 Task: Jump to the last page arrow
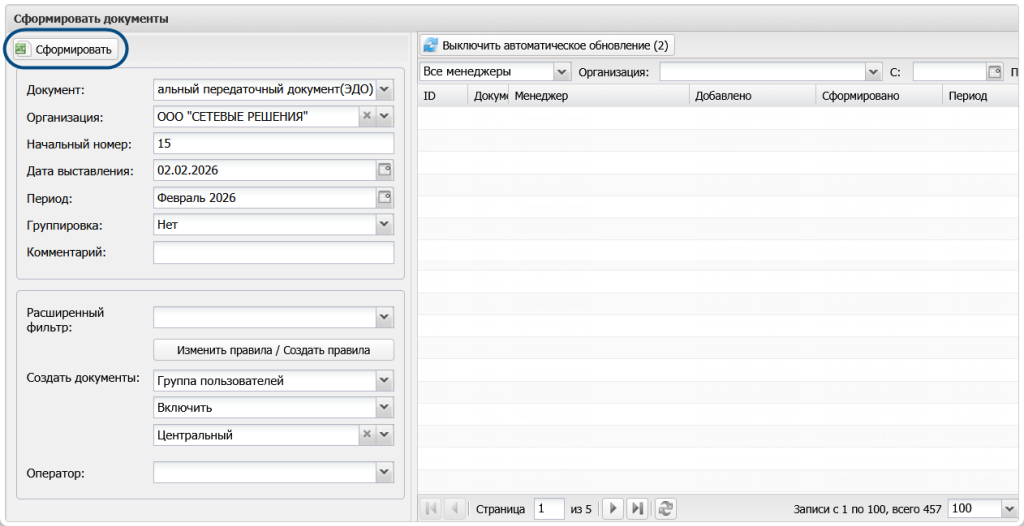coord(638,509)
